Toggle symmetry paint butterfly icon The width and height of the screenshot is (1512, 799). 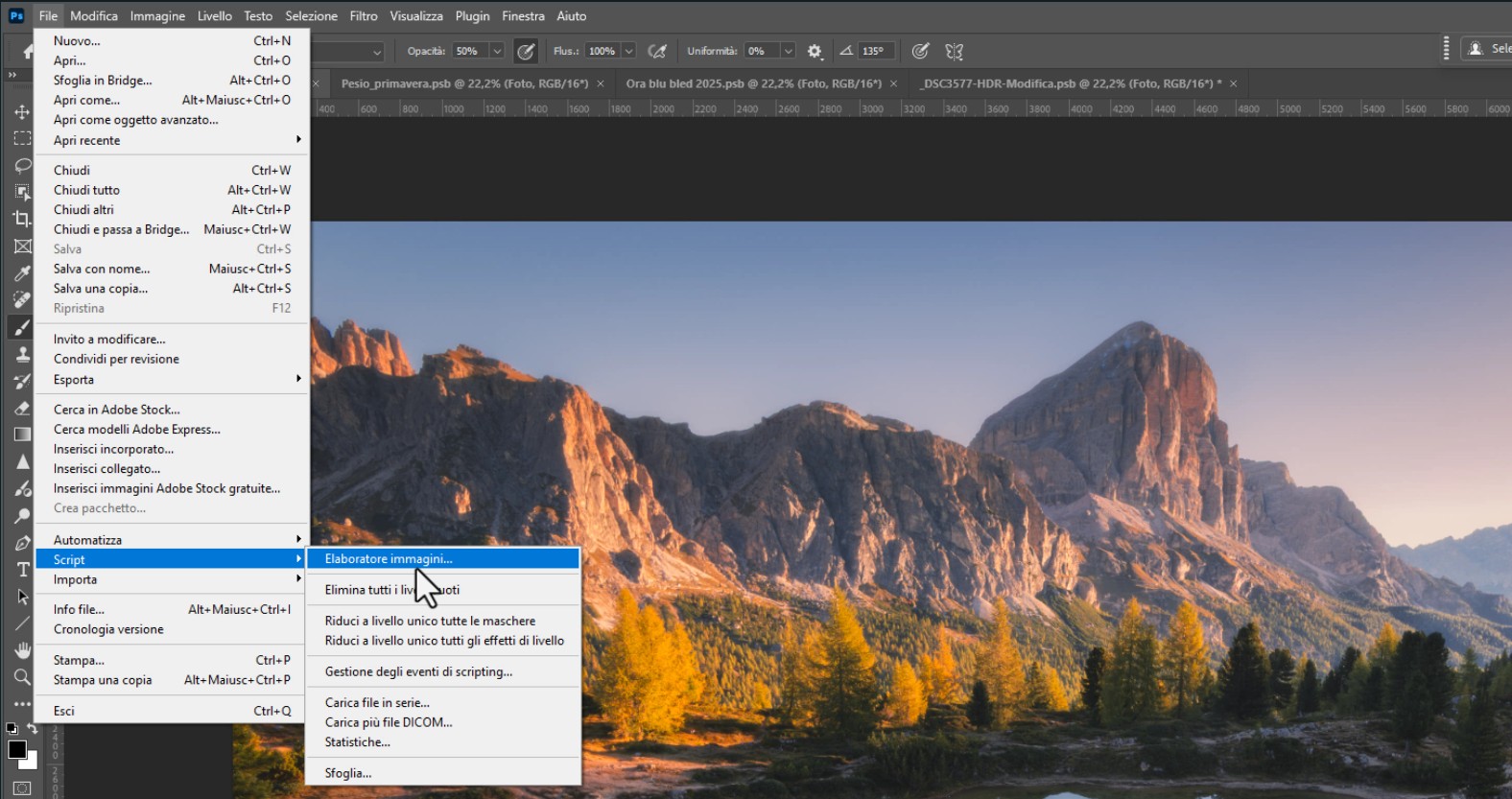pos(954,51)
